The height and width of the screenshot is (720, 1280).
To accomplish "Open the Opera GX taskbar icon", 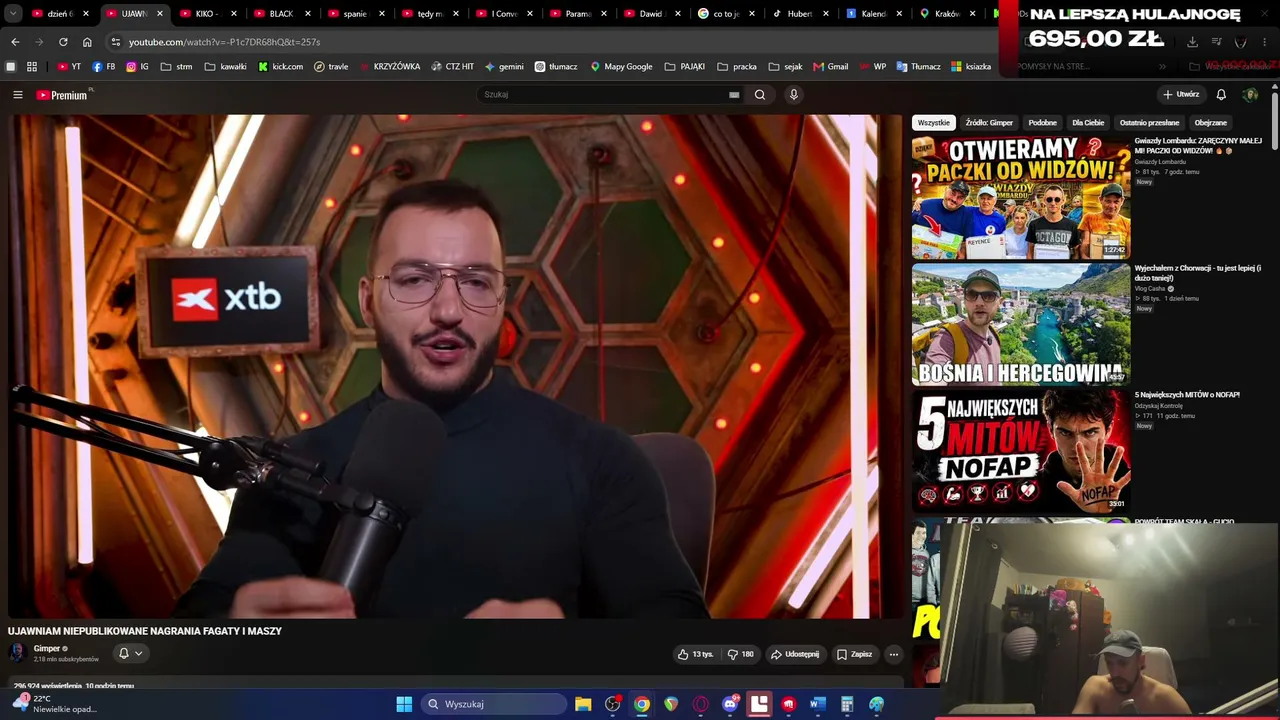I will (701, 704).
